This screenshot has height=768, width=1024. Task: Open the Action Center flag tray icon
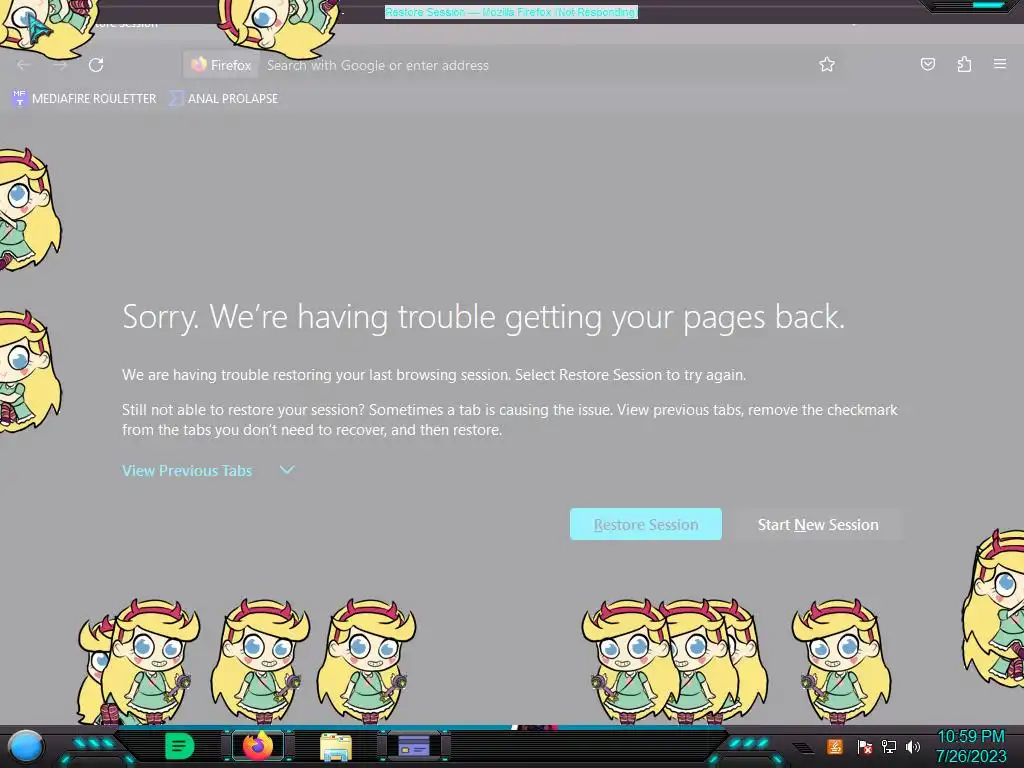tap(864, 746)
